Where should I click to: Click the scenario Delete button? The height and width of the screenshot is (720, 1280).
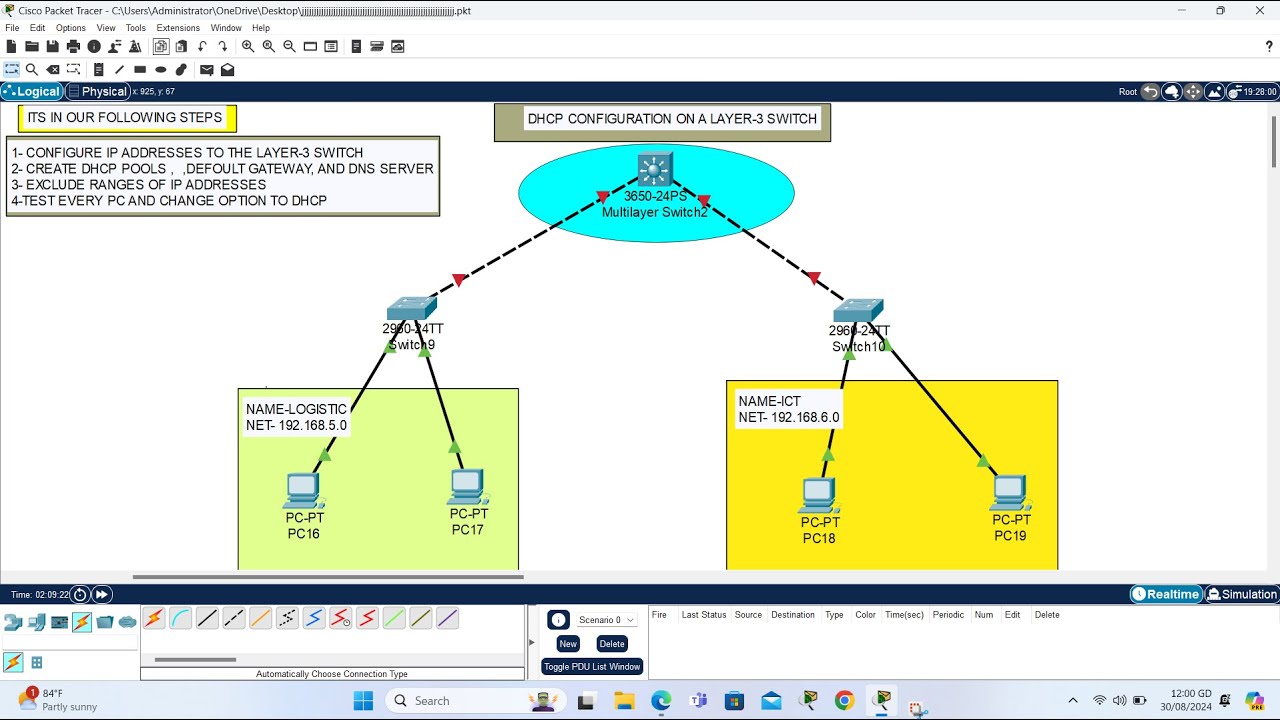612,644
